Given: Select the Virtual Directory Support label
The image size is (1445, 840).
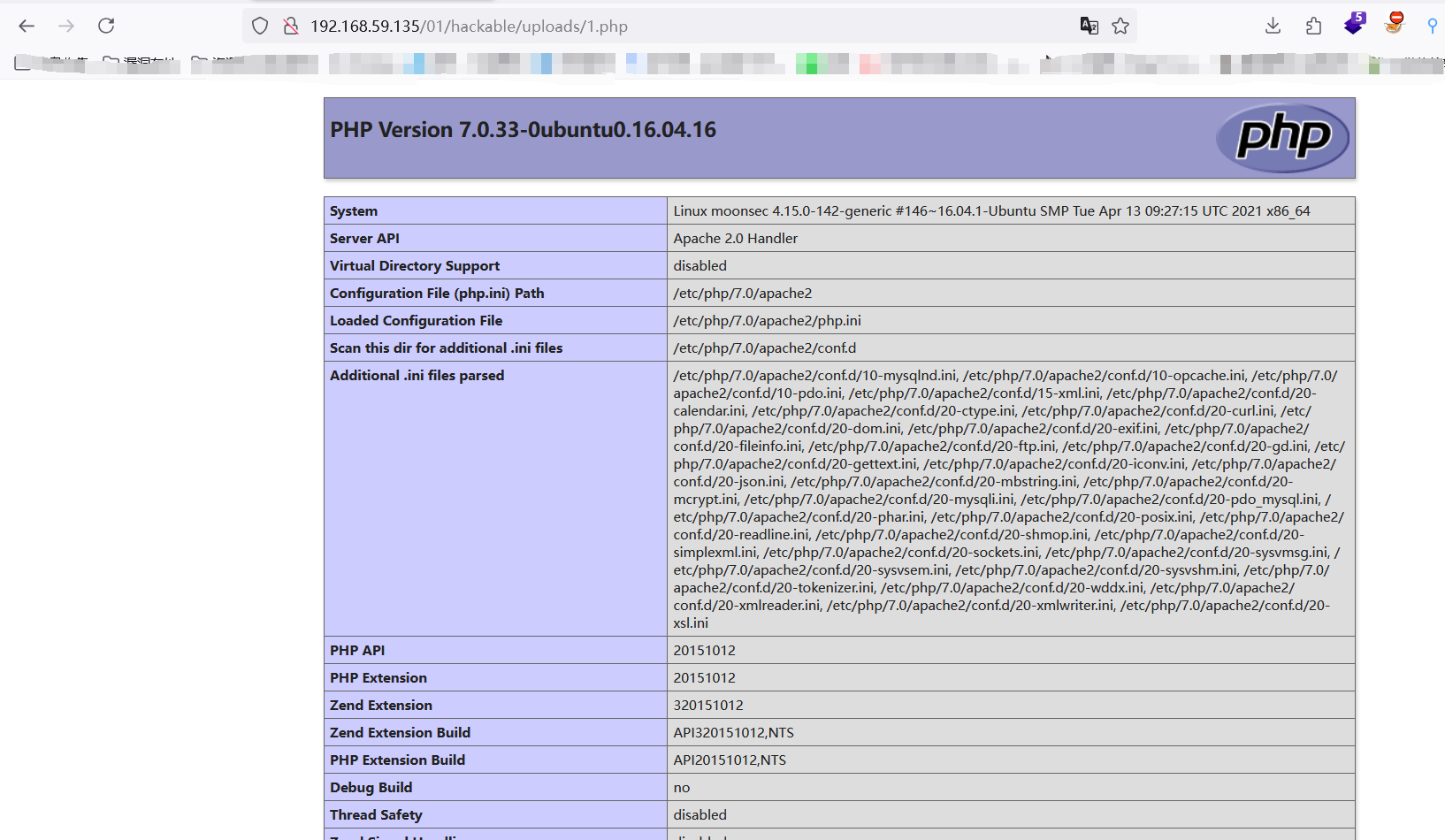Looking at the screenshot, I should point(415,265).
